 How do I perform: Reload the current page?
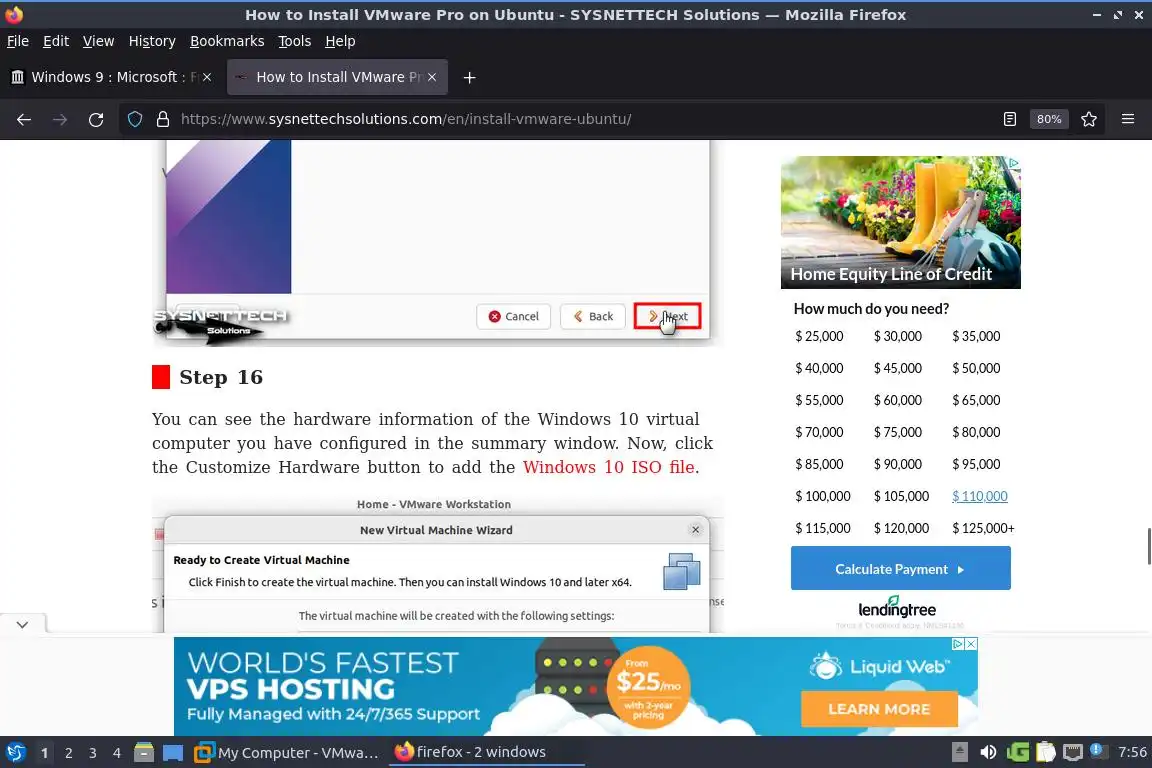click(x=96, y=119)
